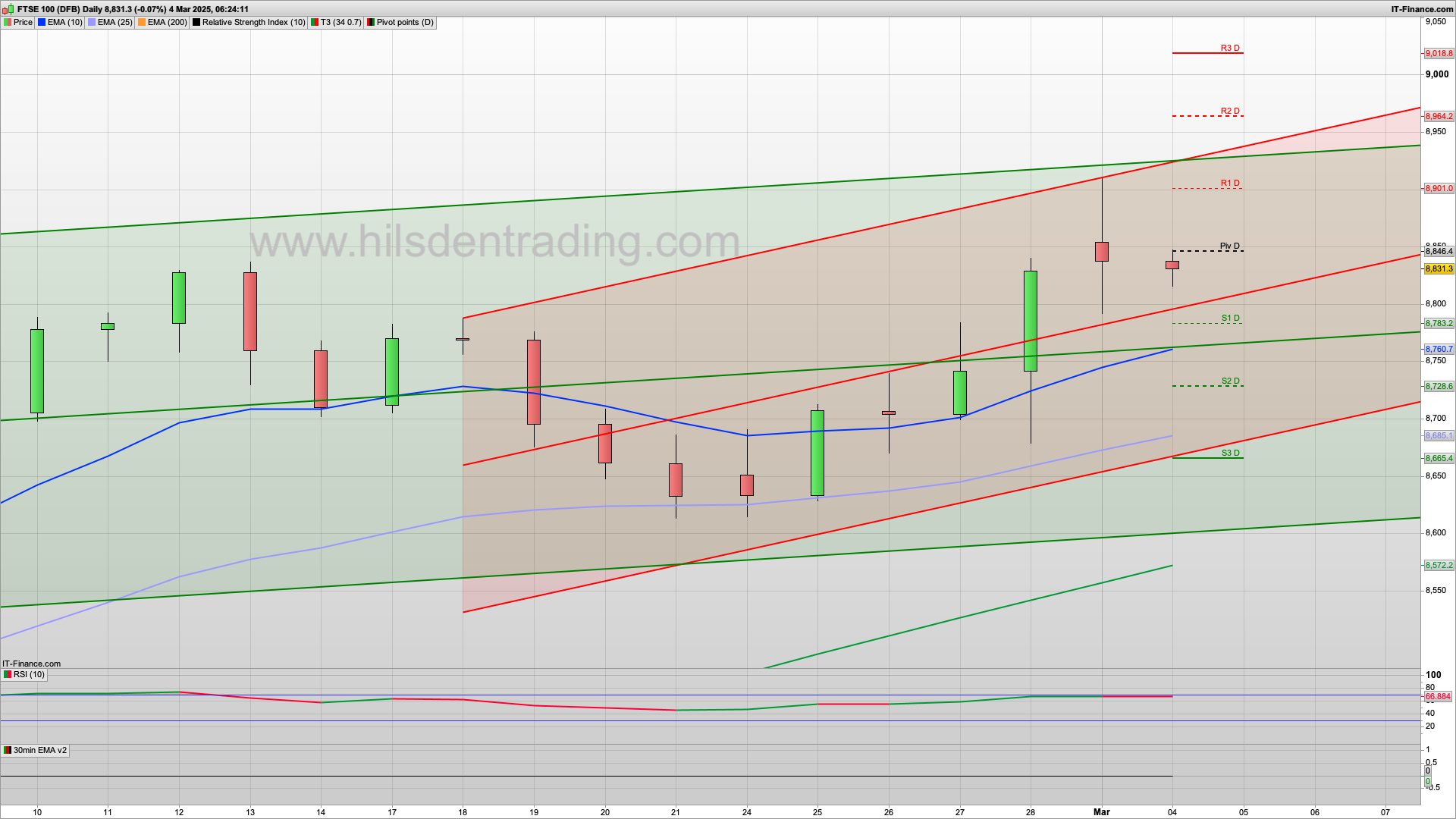Viewport: 1456px width, 819px height.
Task: Click the T3 (34 0.7) legend icon
Action: pyautogui.click(x=315, y=22)
